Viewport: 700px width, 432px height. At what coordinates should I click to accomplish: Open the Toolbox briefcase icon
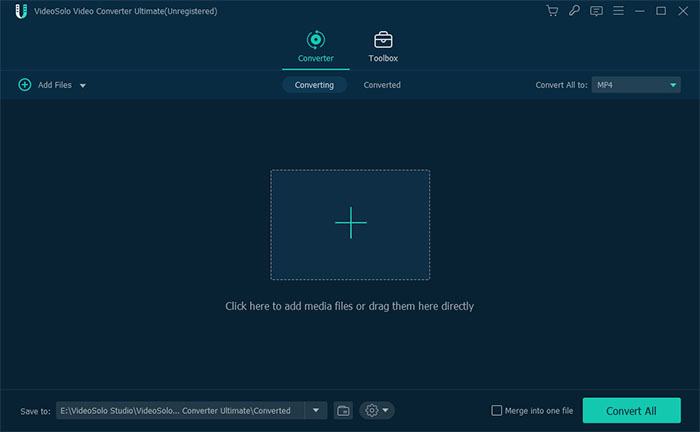[x=383, y=40]
